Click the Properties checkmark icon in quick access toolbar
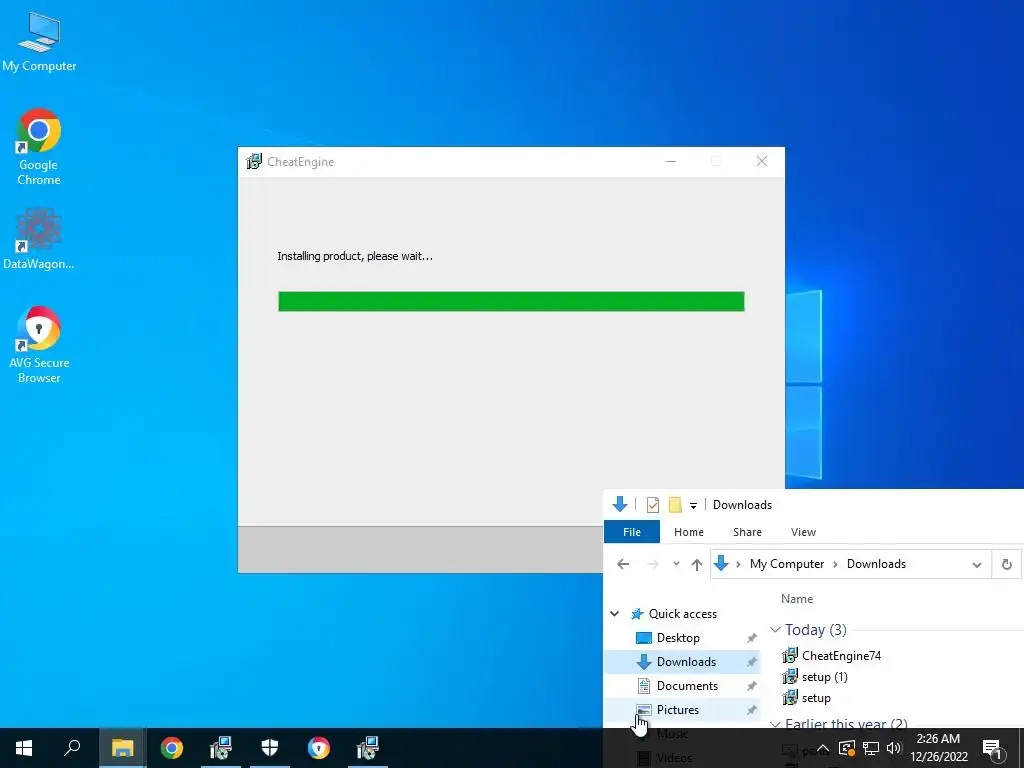The width and height of the screenshot is (1024, 768). 652,505
